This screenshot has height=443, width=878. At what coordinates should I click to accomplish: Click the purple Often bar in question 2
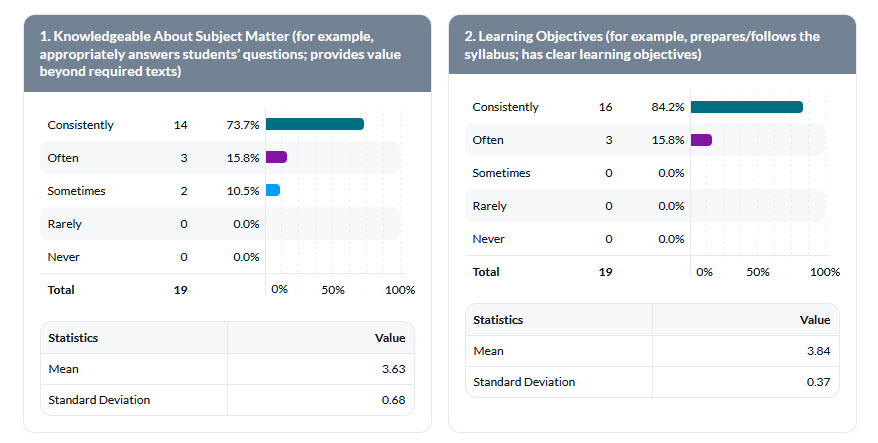pos(700,140)
